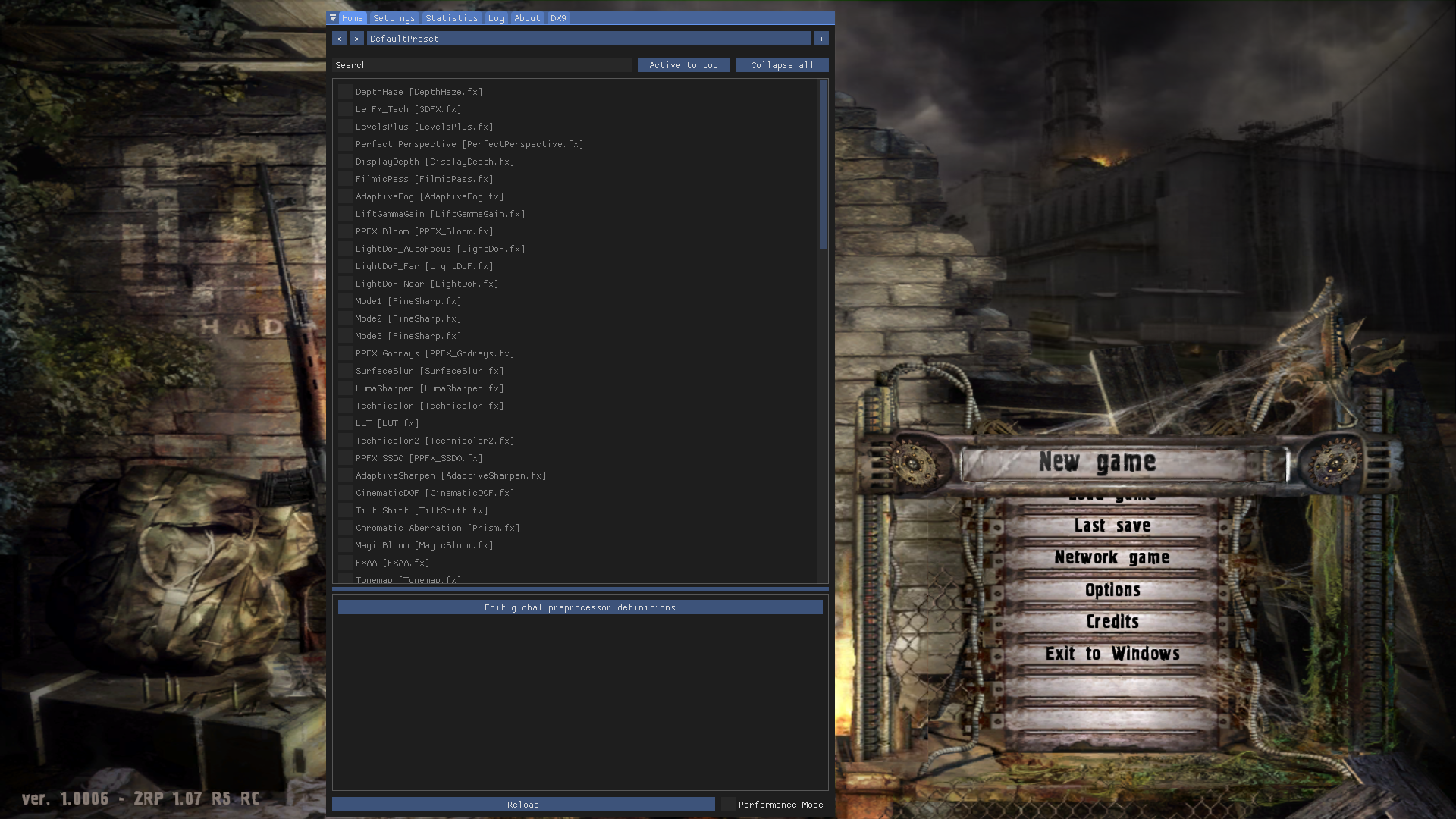This screenshot has width=1456, height=819.
Task: Open Edit global preprocessor definitions
Action: [x=580, y=607]
